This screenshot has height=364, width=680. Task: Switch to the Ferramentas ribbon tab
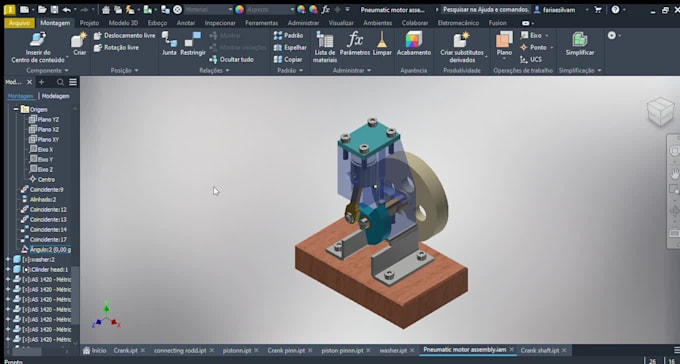pyautogui.click(x=262, y=23)
